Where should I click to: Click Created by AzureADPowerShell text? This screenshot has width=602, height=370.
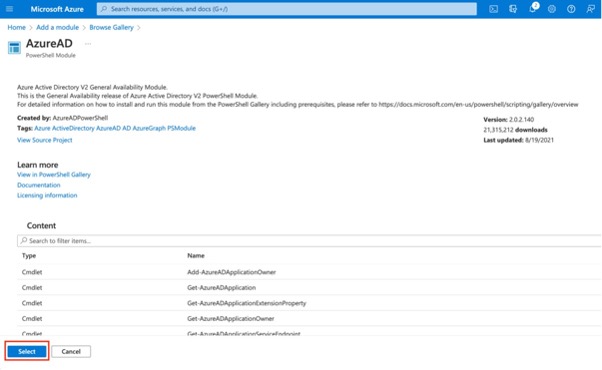tap(63, 118)
